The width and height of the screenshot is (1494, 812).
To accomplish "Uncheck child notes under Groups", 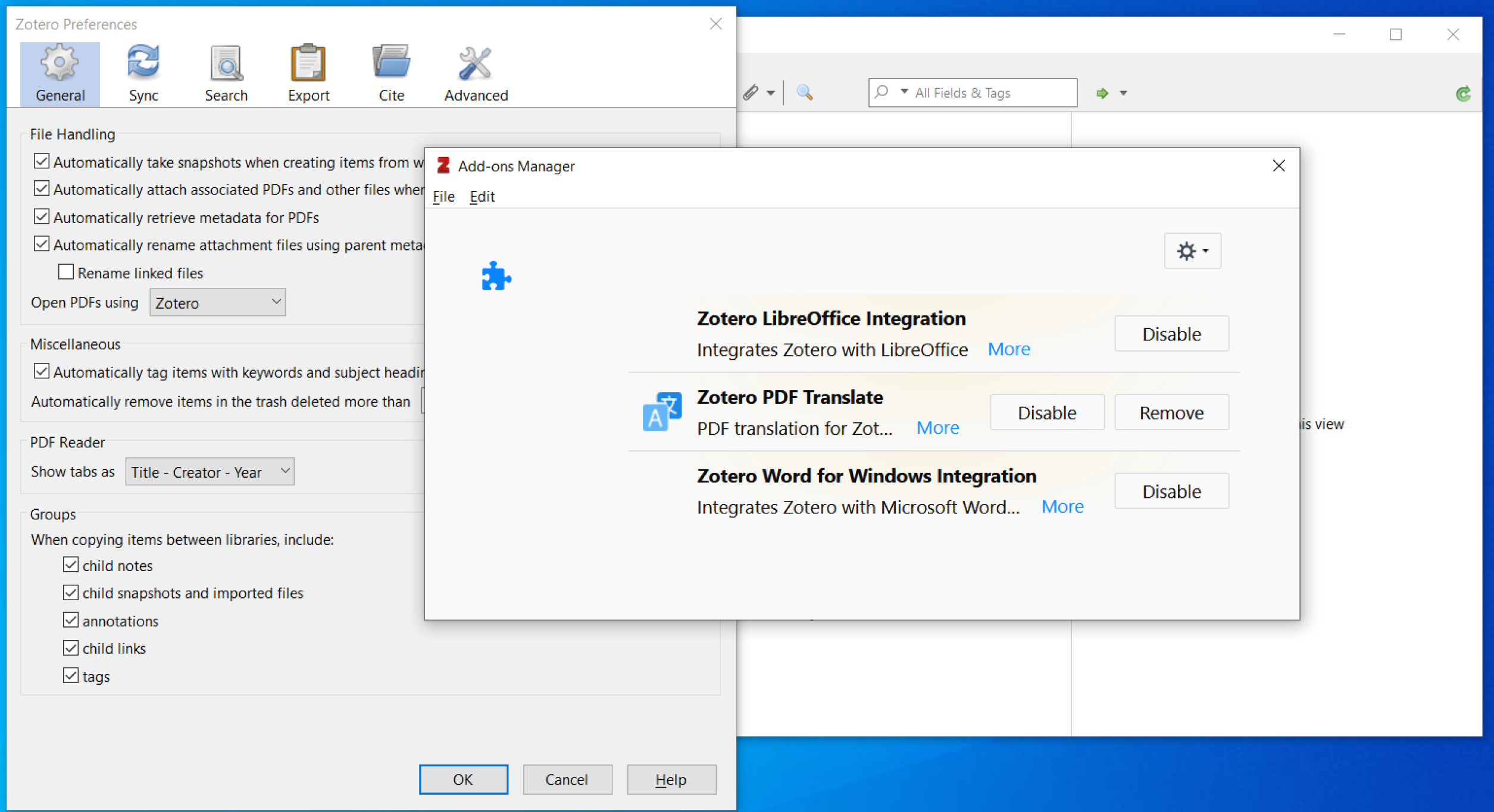I will 71,564.
